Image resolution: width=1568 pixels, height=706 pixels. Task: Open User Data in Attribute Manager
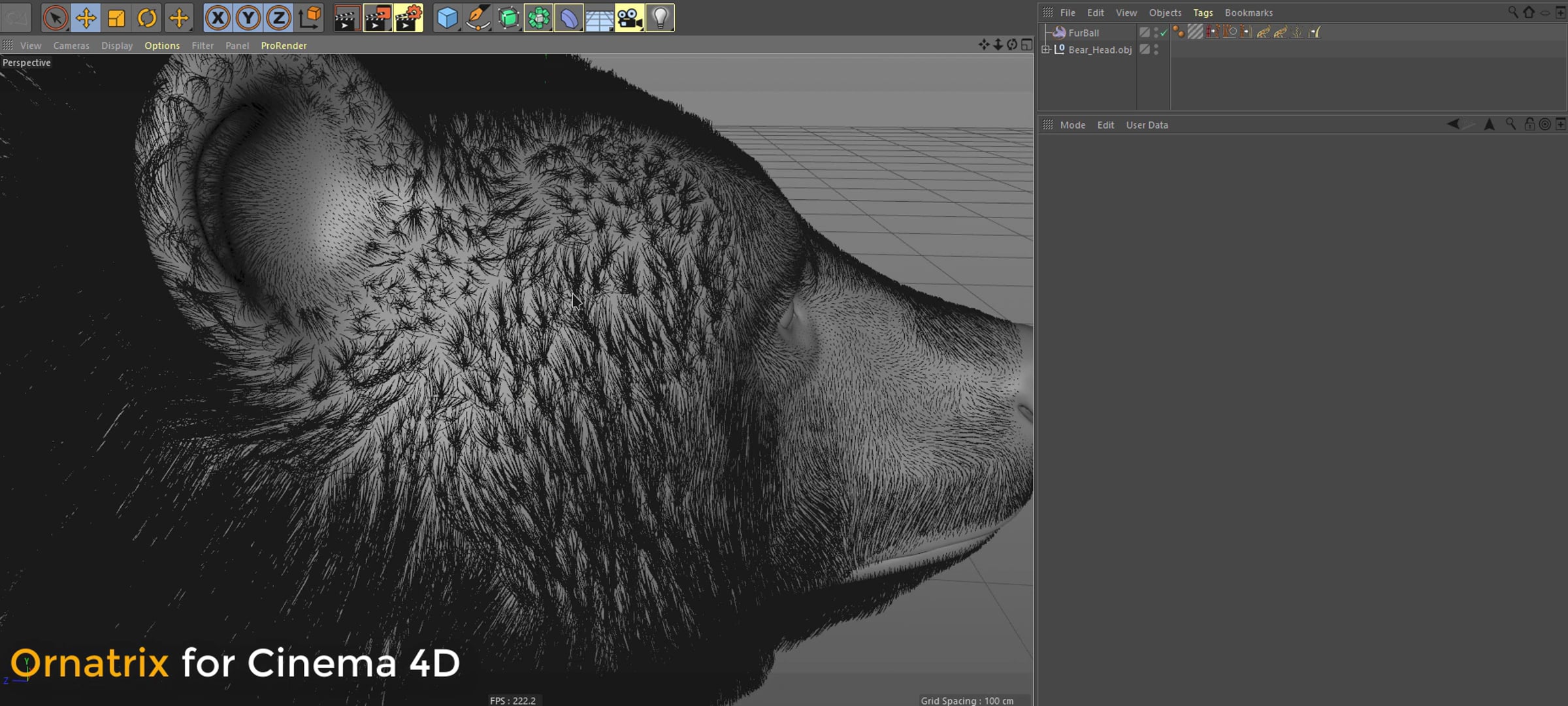click(x=1147, y=125)
